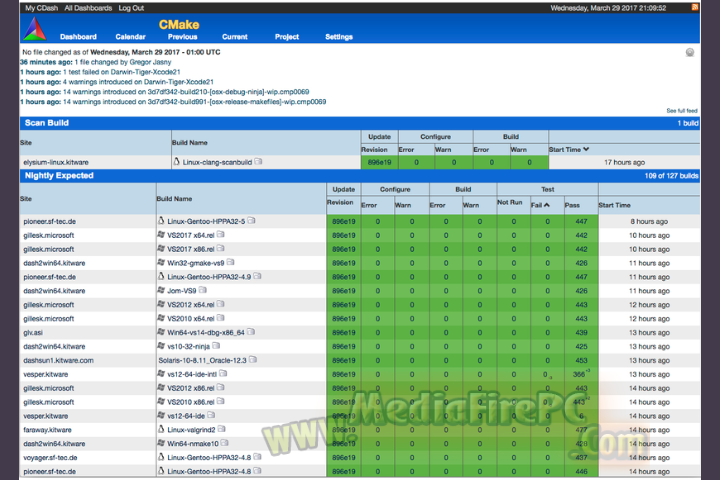Screen dimensions: 720x480
Task: Click the Pass column header
Action: pos(572,205)
